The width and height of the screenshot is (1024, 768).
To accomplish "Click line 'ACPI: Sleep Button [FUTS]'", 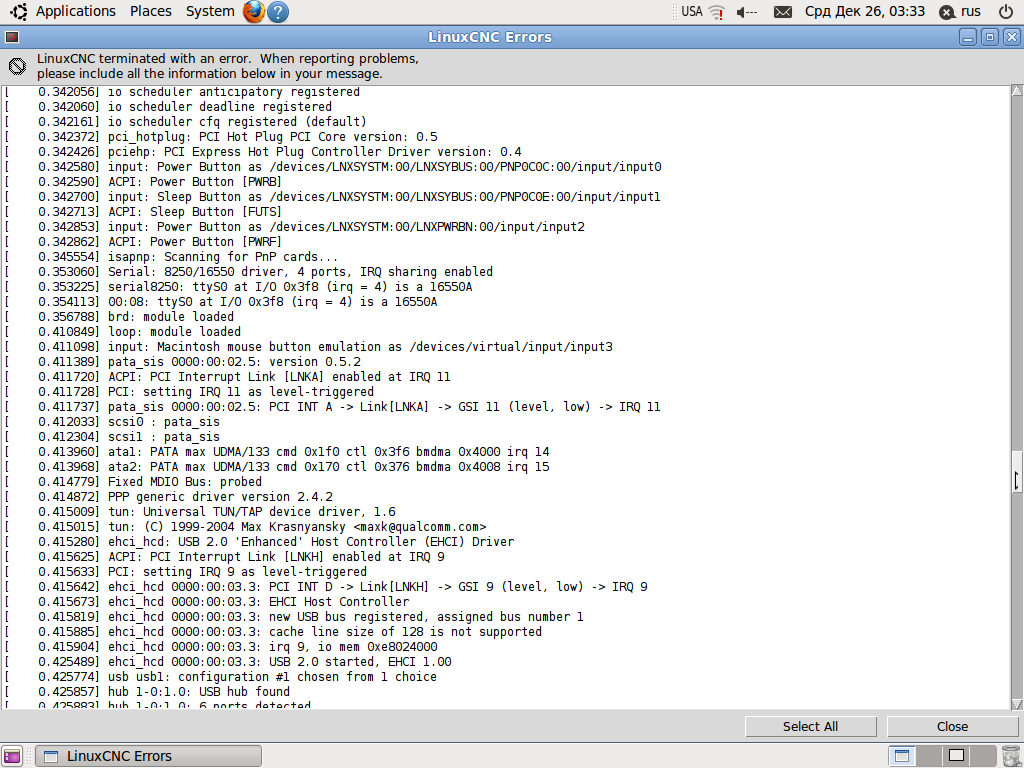I will tap(195, 212).
